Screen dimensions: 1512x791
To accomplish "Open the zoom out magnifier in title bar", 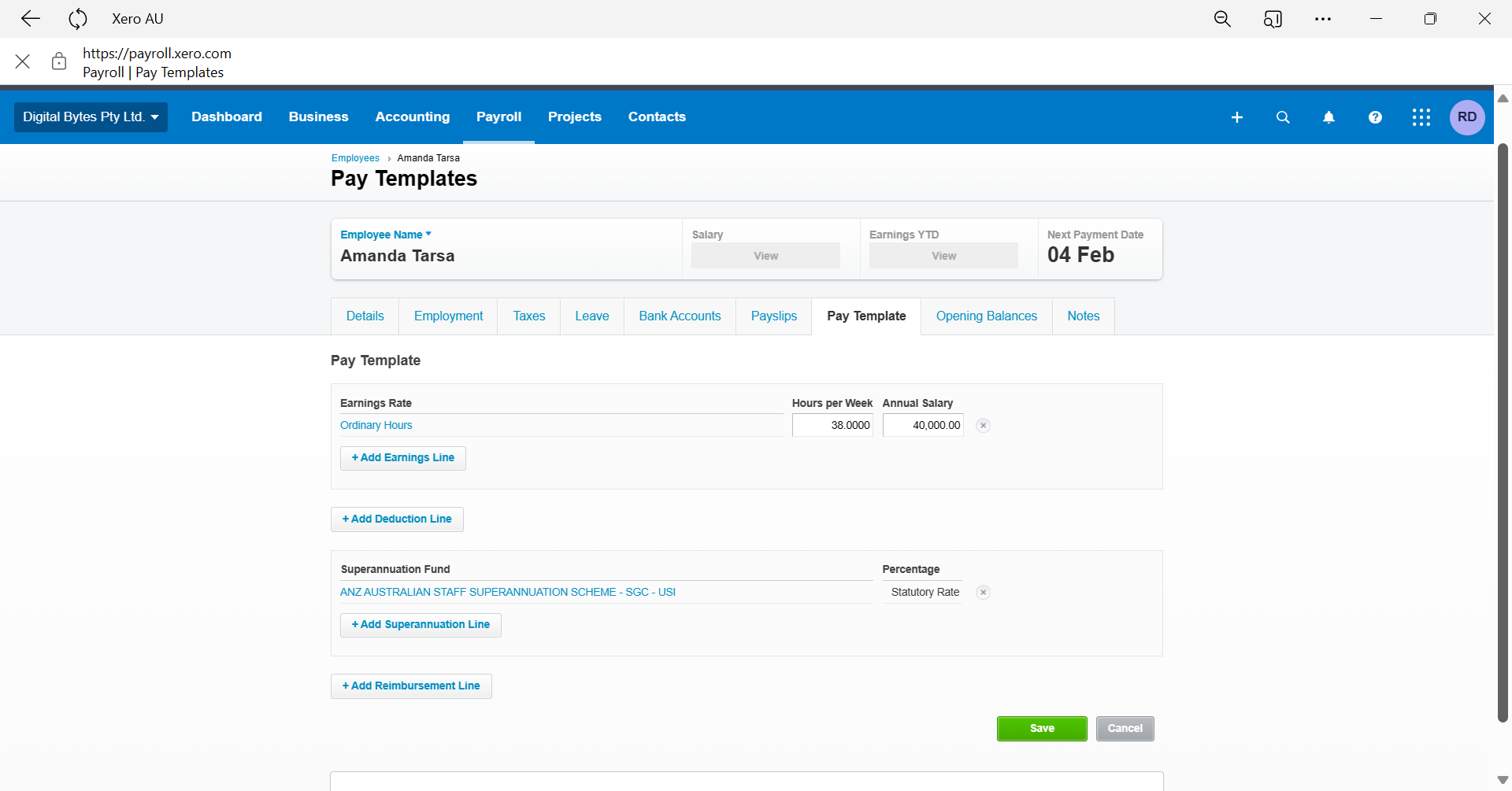I will coord(1222,19).
